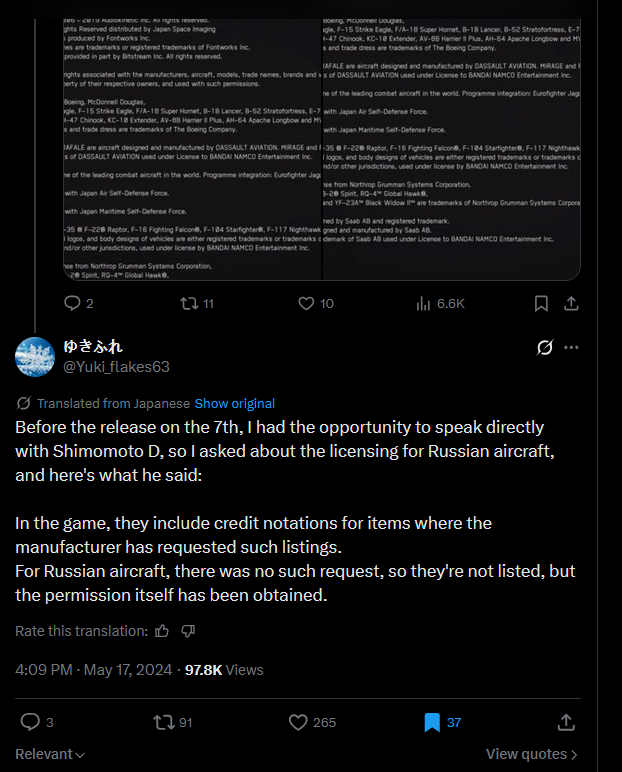Open view analytics showing 6.6K

[423, 303]
